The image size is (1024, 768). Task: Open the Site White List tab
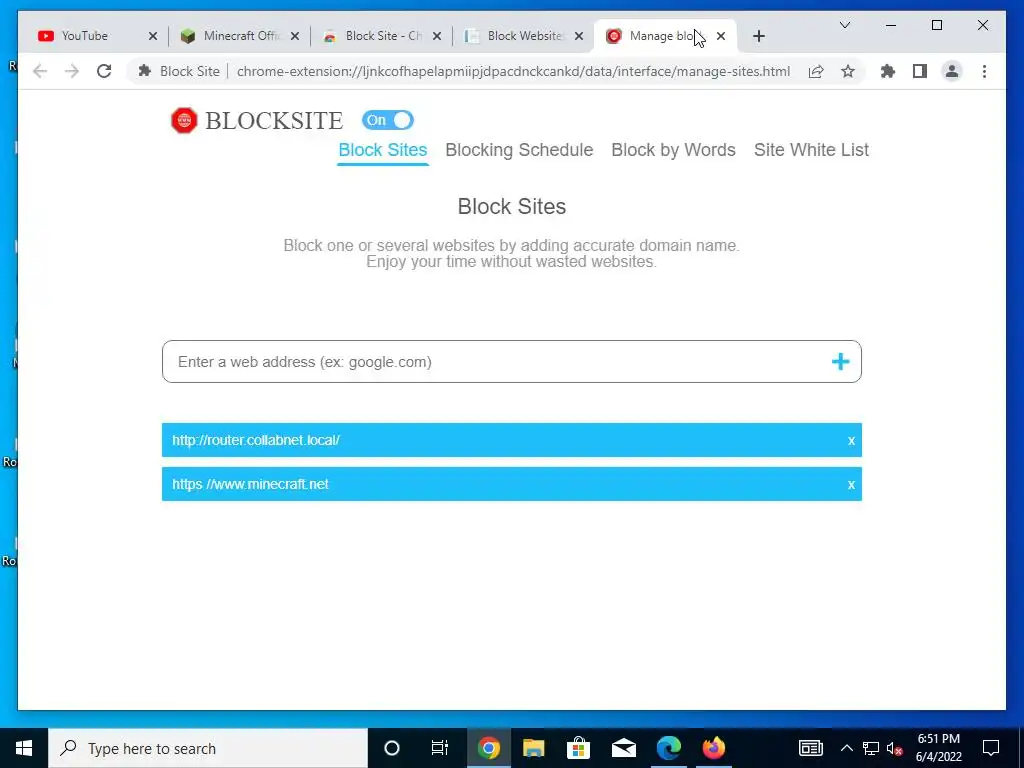[x=811, y=150]
